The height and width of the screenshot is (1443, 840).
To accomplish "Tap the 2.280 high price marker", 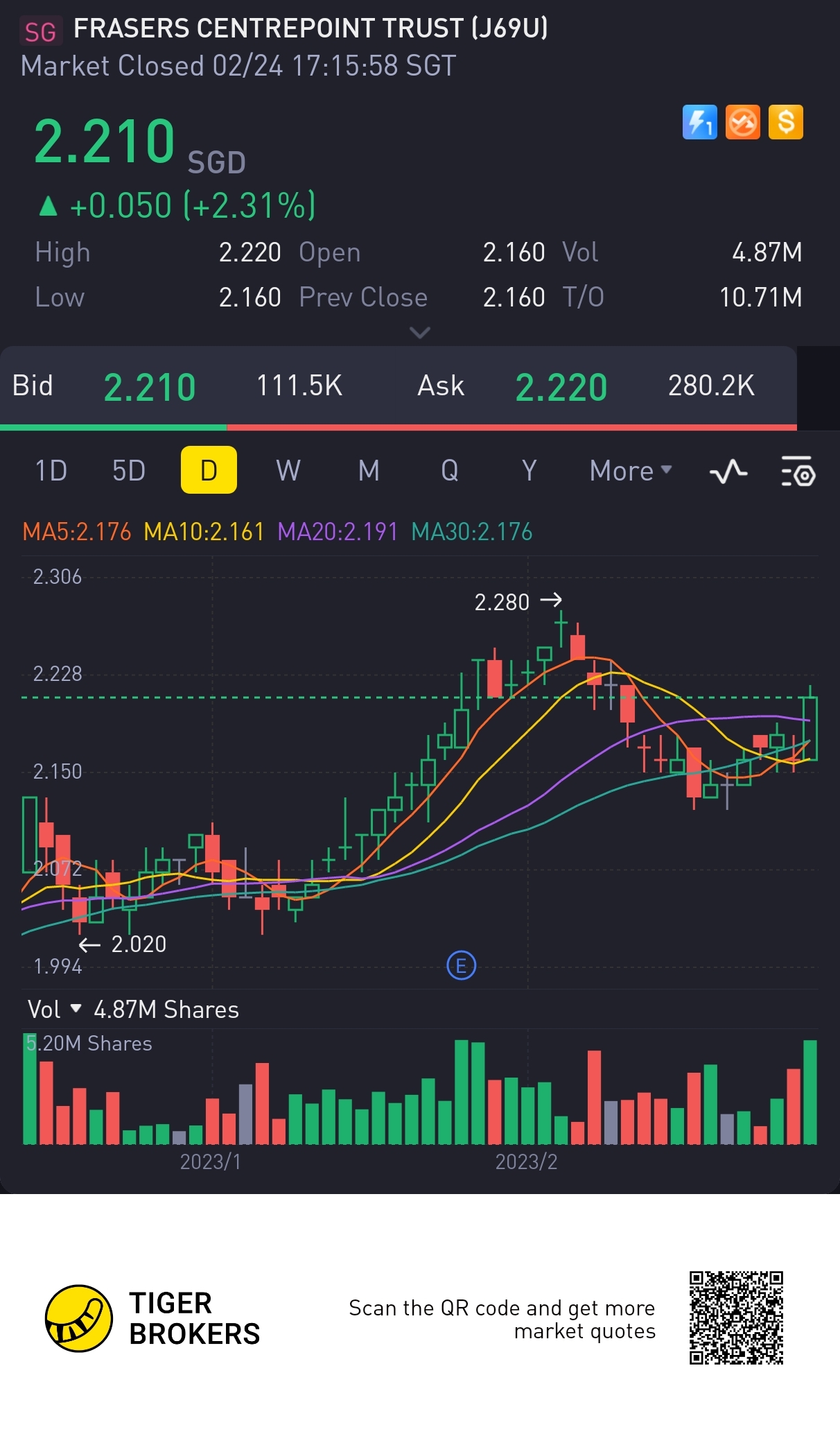I will pyautogui.click(x=518, y=601).
